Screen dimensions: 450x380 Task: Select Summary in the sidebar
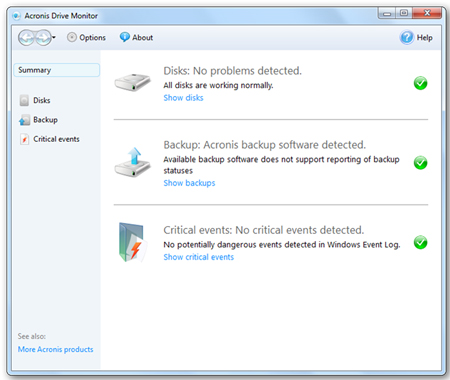pyautogui.click(x=57, y=70)
